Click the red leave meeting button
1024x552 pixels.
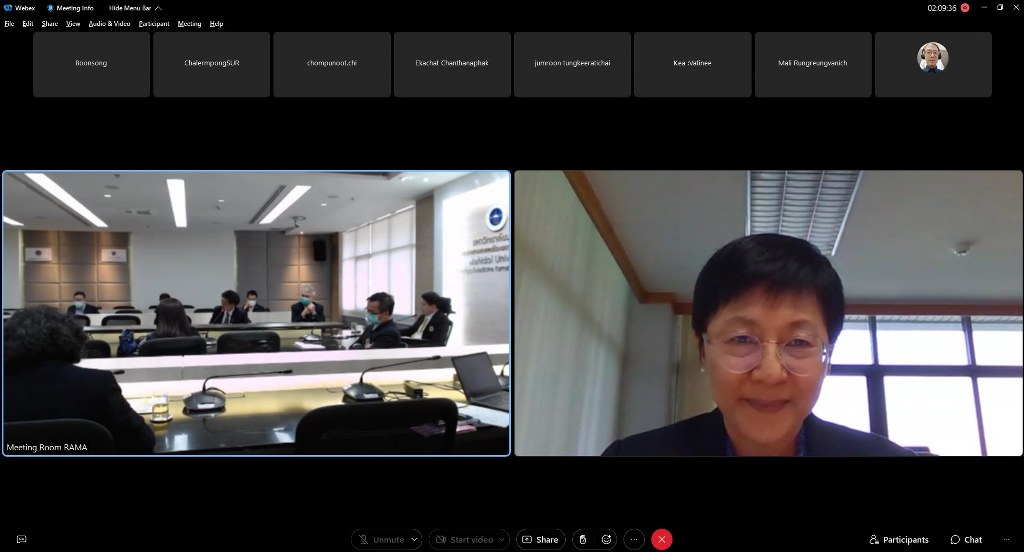(661, 539)
